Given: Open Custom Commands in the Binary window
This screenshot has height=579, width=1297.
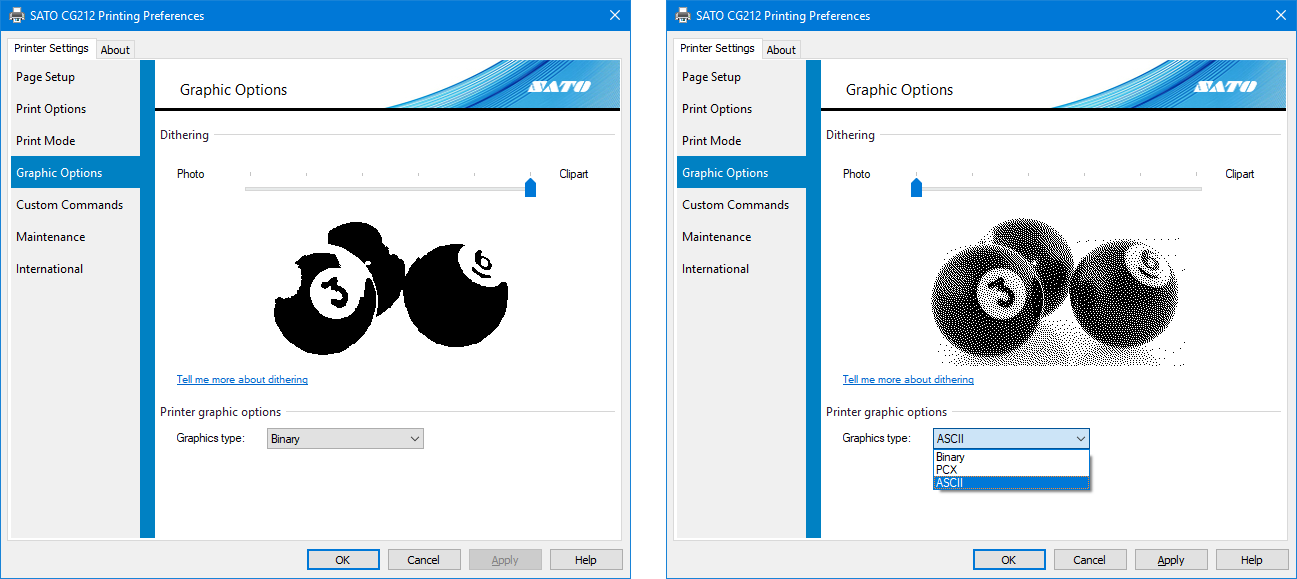Looking at the screenshot, I should pyautogui.click(x=75, y=205).
